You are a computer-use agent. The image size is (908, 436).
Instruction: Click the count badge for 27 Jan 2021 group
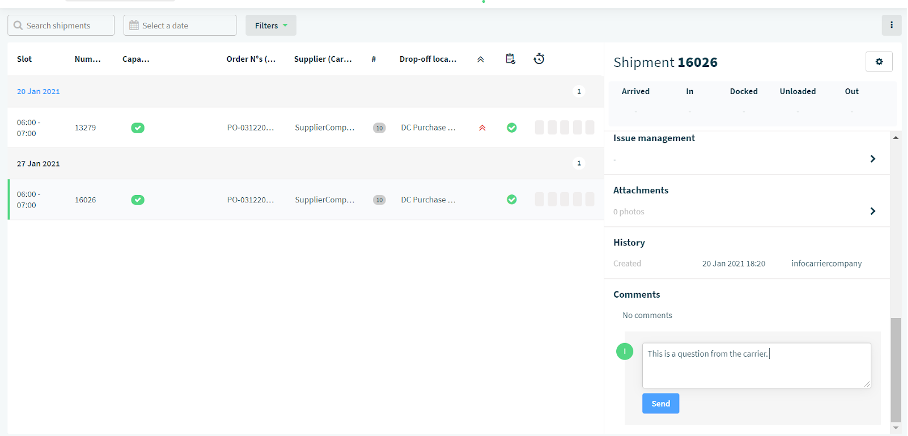579,163
